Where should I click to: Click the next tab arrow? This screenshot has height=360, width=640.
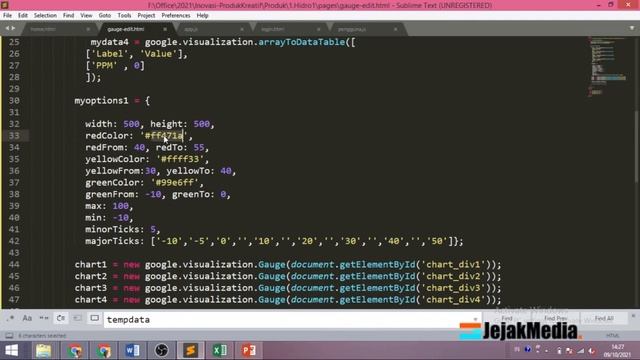13,28
